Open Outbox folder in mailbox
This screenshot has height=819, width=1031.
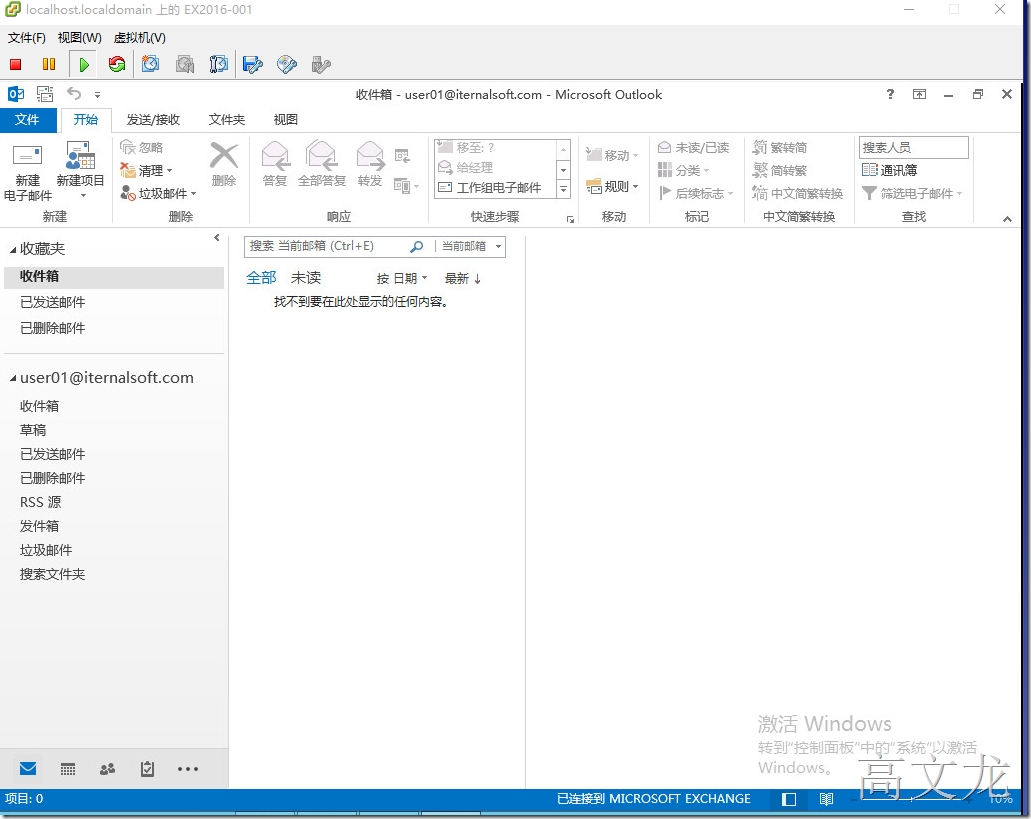click(x=39, y=526)
